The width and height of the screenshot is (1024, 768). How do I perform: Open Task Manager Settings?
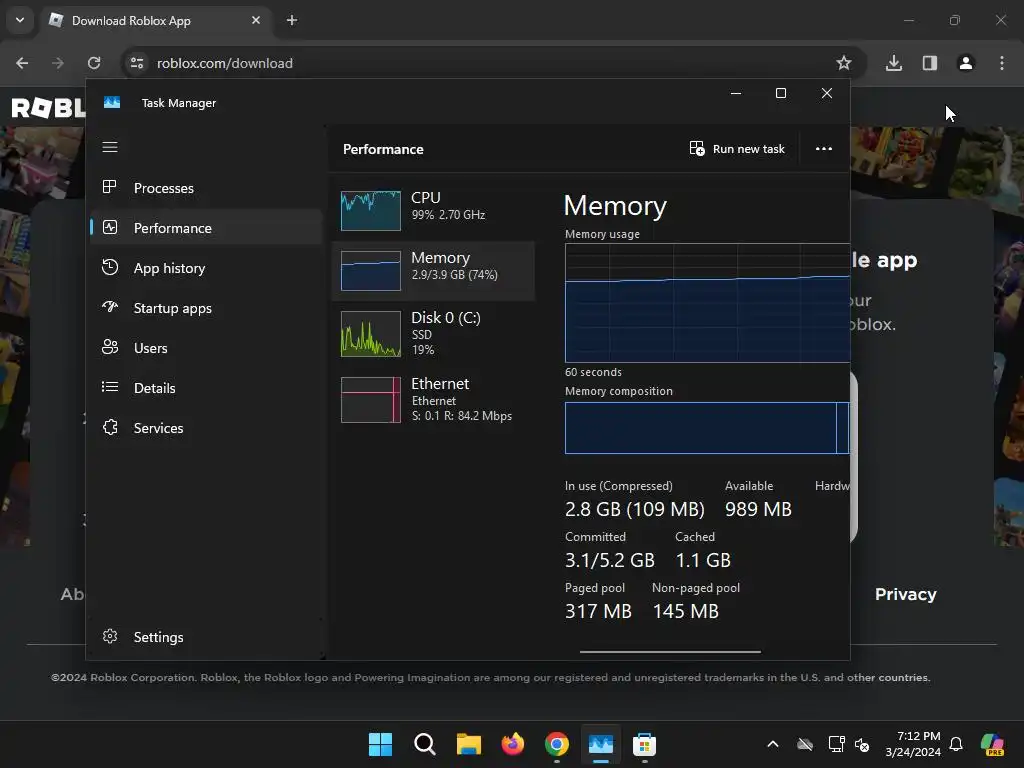206,637
